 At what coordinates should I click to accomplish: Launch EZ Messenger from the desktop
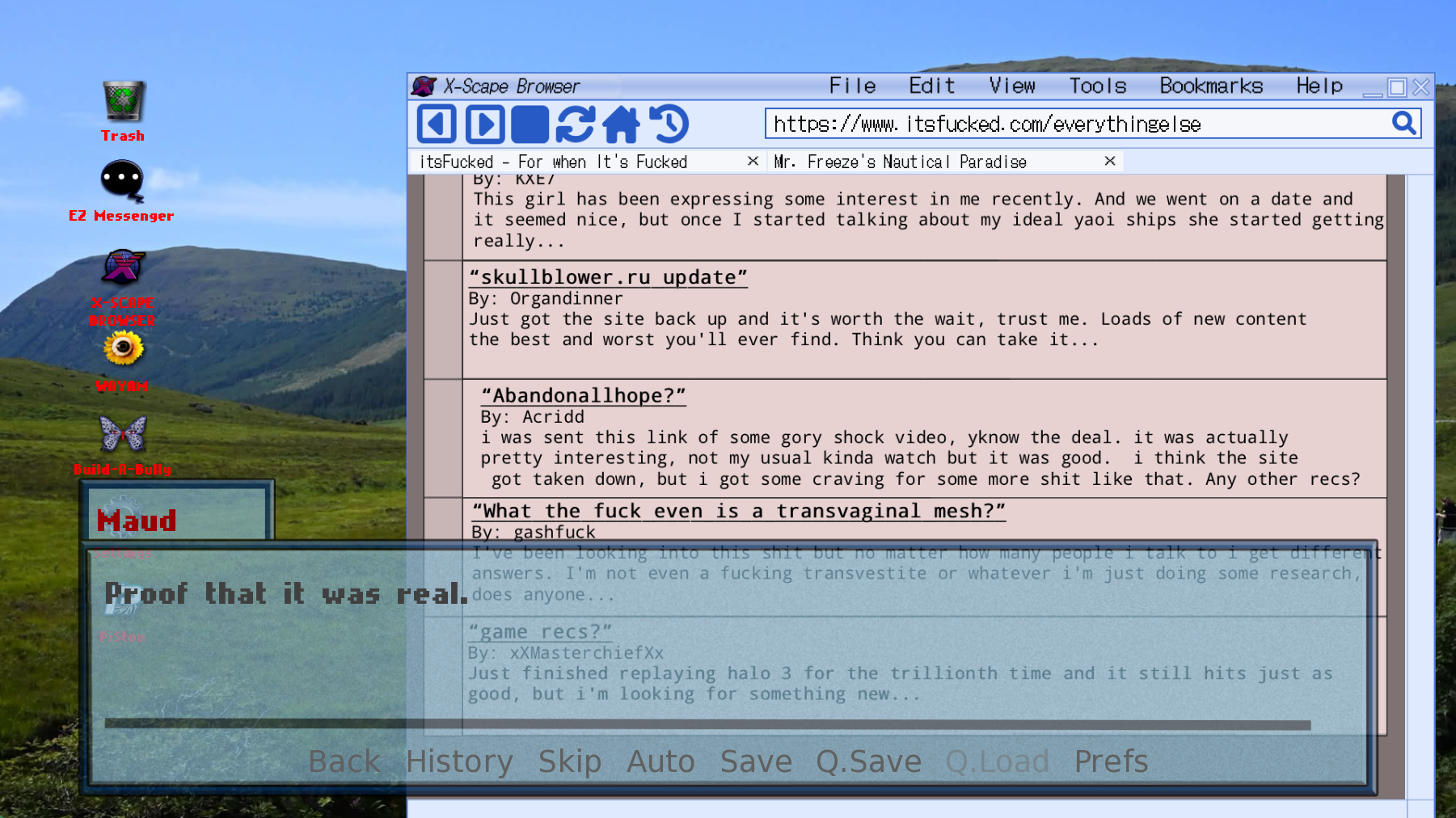pos(121,191)
